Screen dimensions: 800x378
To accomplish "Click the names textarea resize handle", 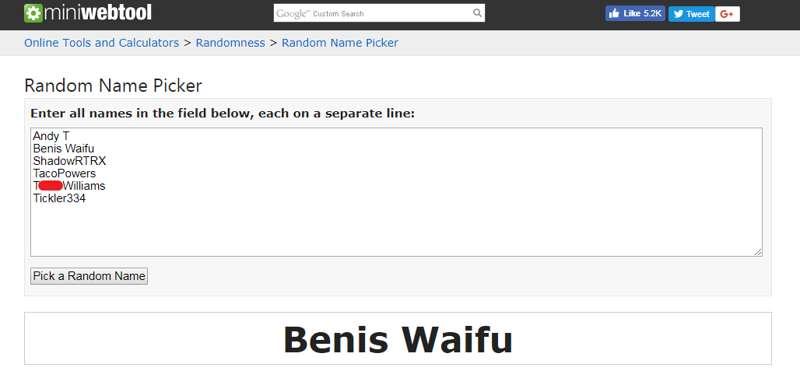I will 758,251.
